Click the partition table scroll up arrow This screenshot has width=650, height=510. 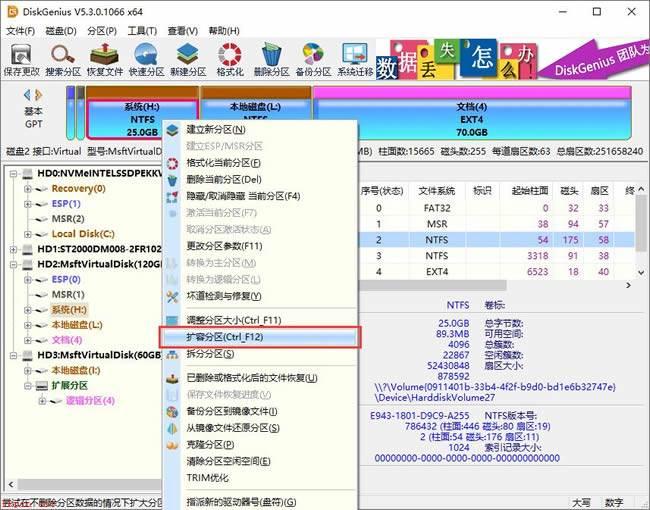(x=641, y=189)
